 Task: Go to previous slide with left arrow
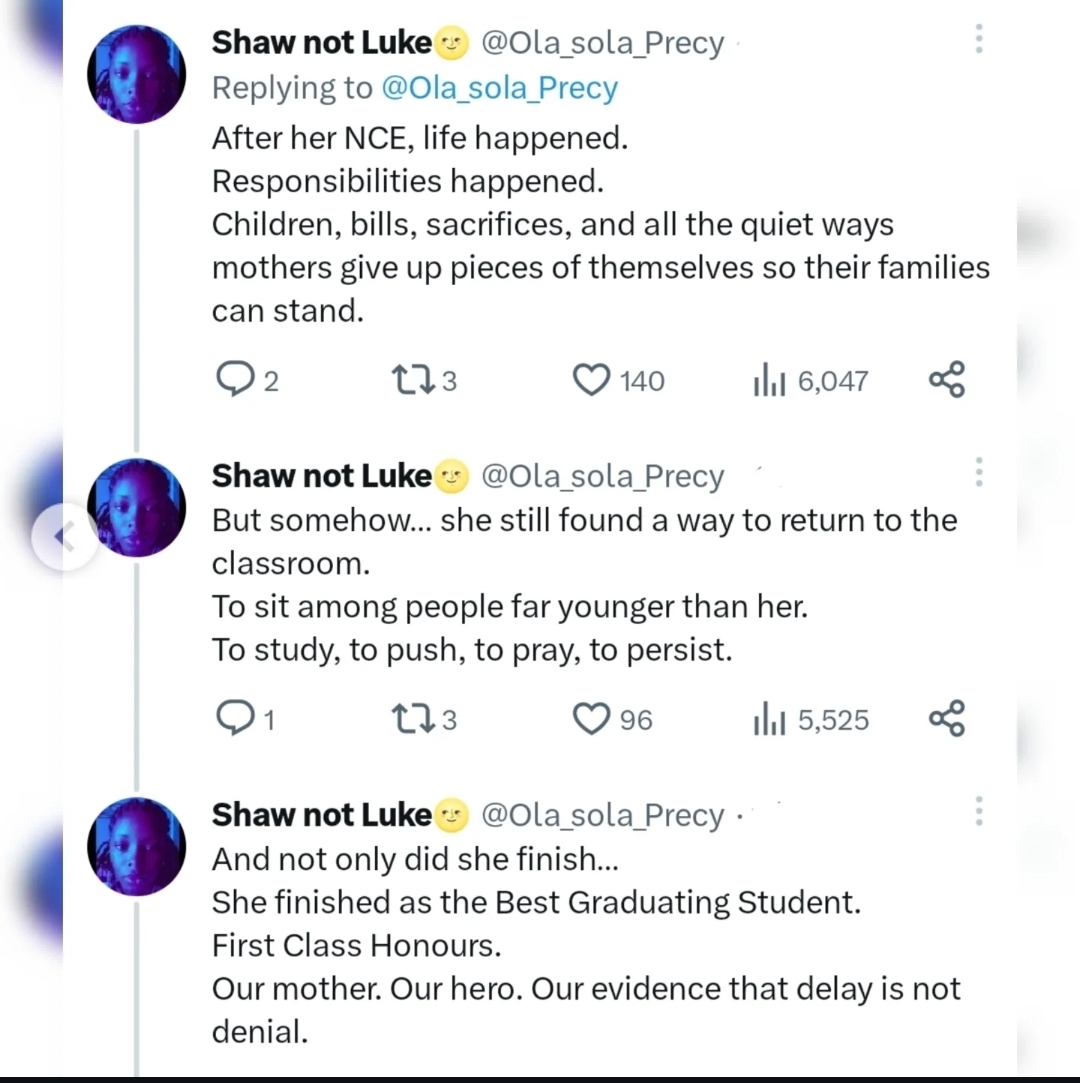65,537
